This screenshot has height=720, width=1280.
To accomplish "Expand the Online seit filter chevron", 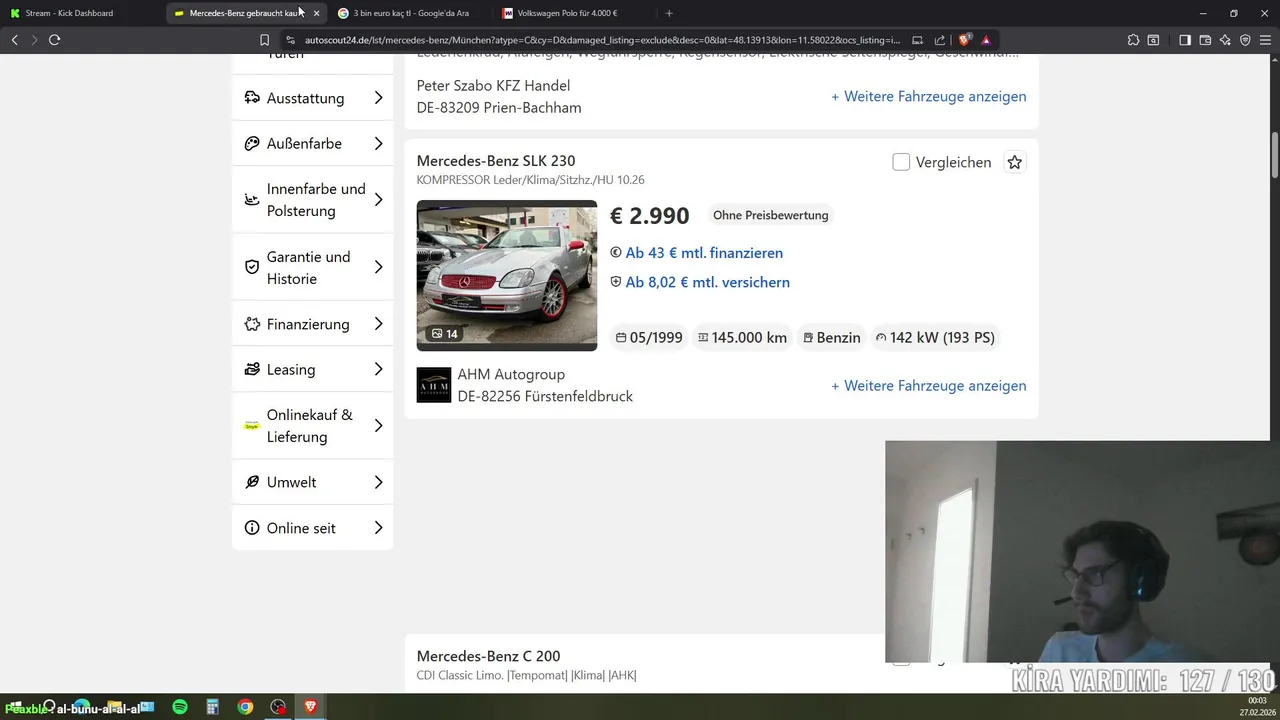I will point(378,528).
